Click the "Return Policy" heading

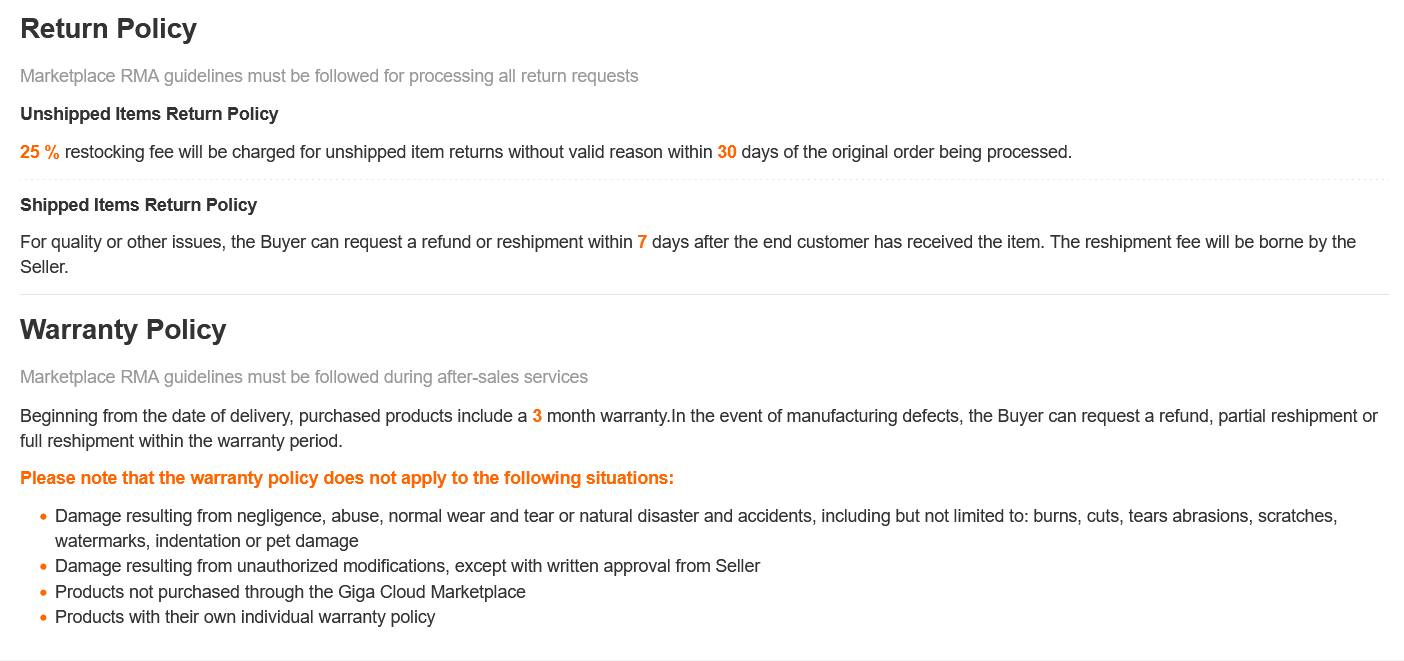click(108, 29)
